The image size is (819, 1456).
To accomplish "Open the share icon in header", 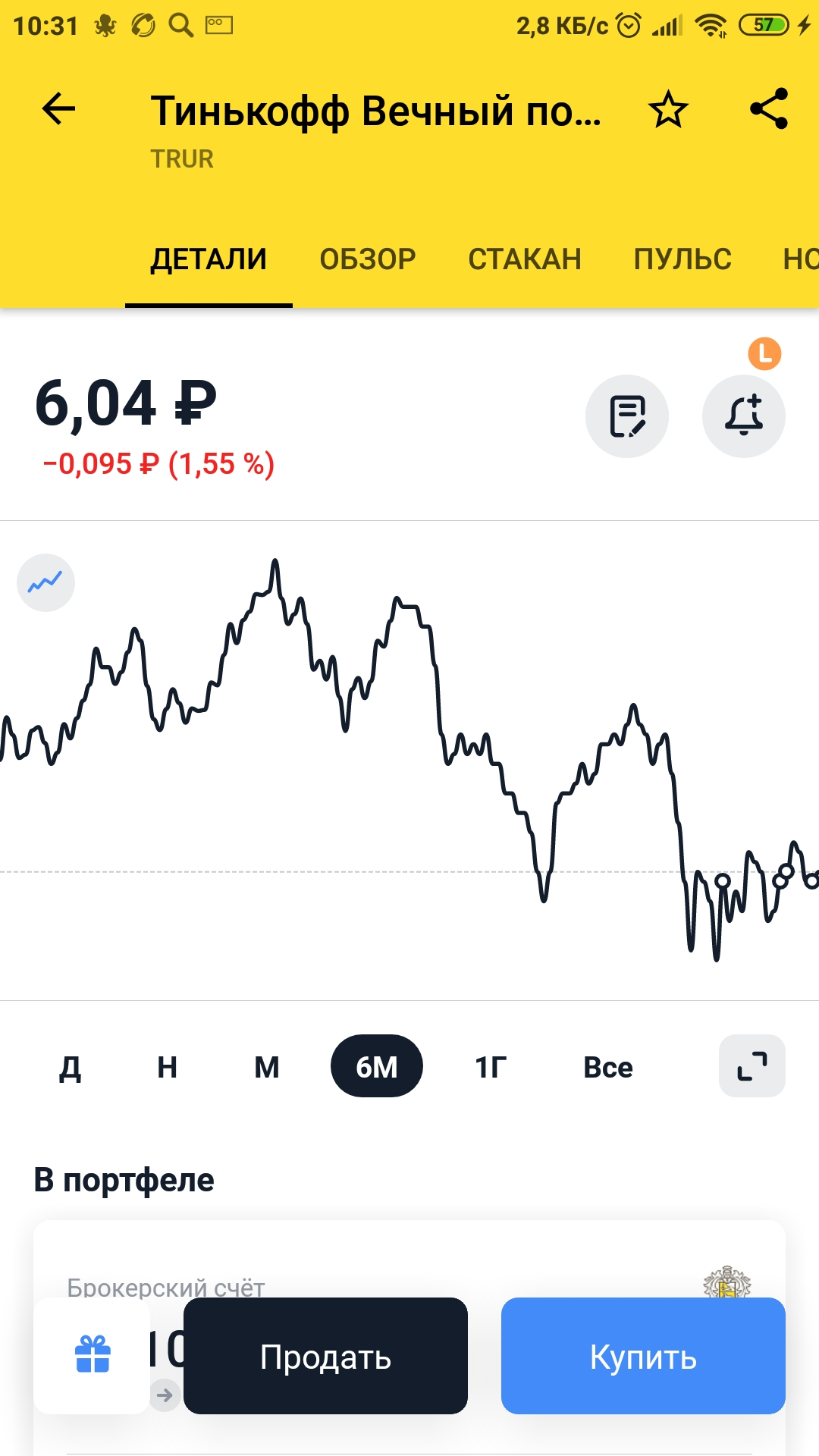I will pyautogui.click(x=768, y=109).
